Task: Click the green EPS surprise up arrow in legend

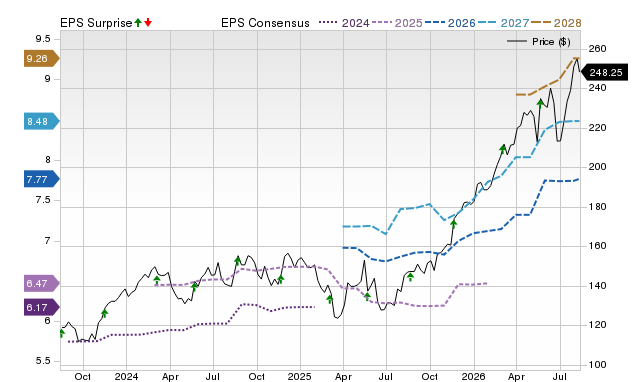Action: pos(138,23)
